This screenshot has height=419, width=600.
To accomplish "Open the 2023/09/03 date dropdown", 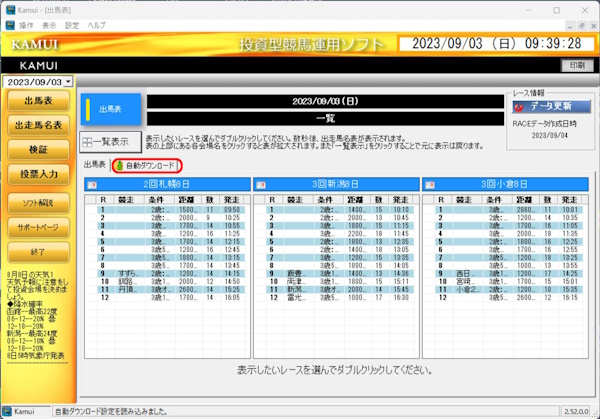I will coord(69,82).
